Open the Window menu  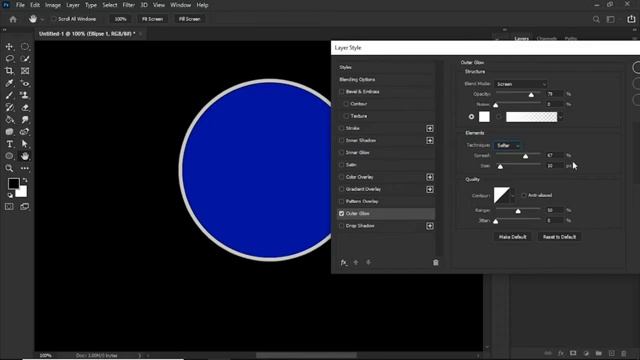180,5
